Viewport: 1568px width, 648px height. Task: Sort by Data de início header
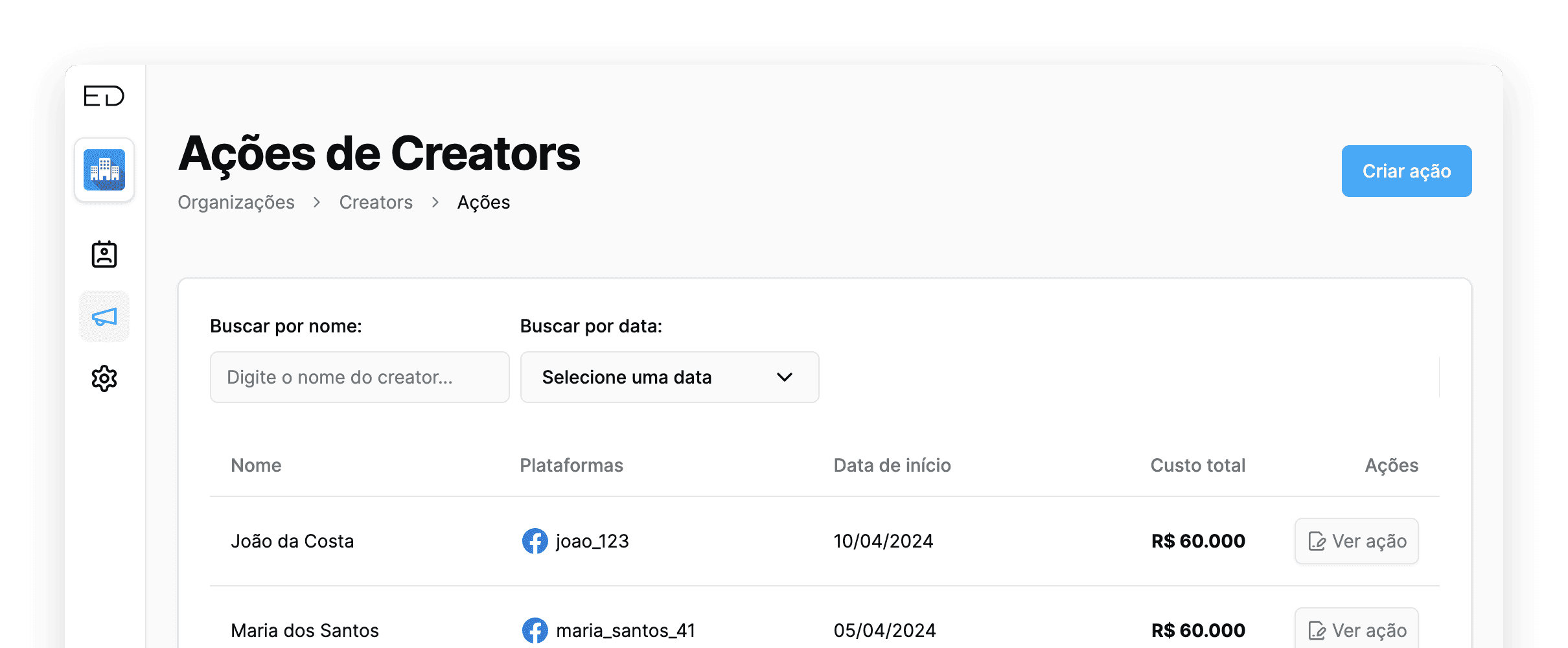[892, 465]
